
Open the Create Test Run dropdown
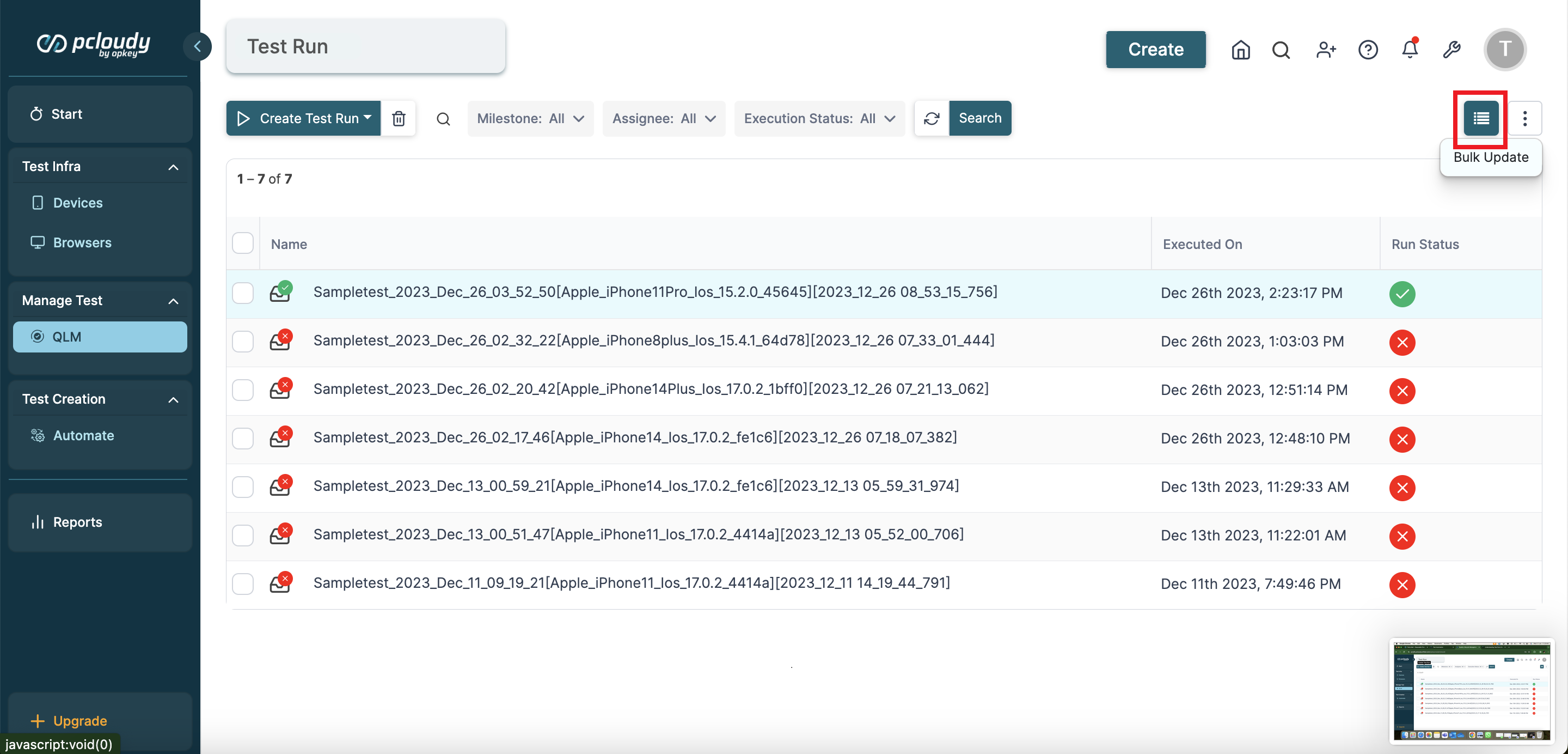point(303,118)
